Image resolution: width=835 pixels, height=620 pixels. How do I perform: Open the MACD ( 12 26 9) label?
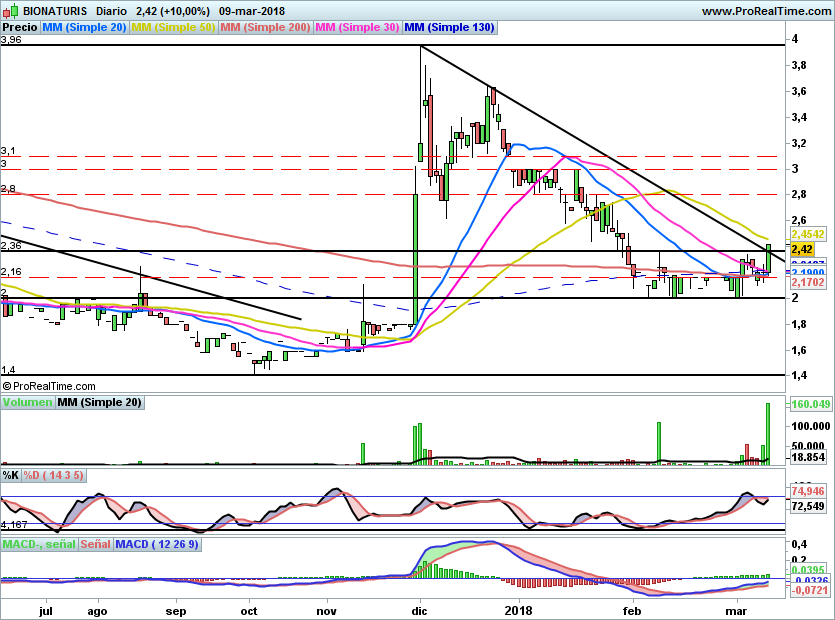pyautogui.click(x=157, y=544)
